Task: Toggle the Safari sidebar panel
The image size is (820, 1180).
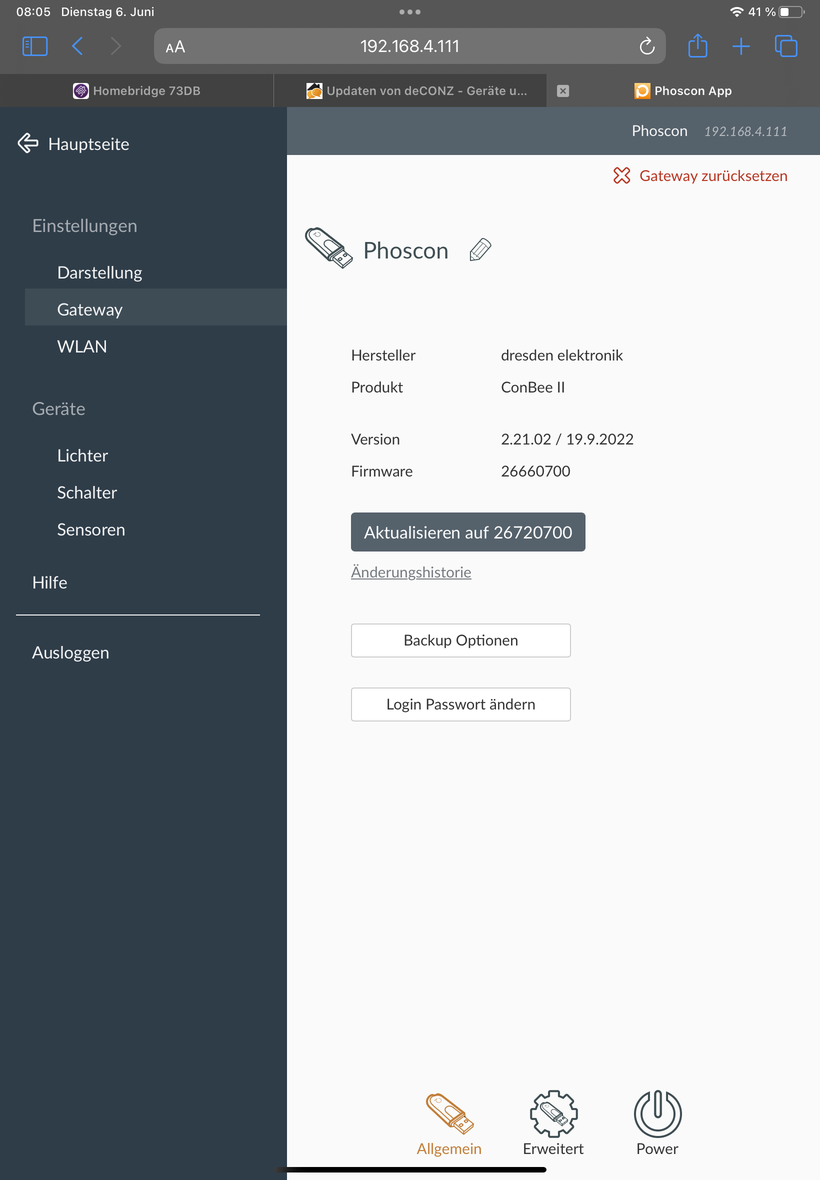Action: click(35, 46)
